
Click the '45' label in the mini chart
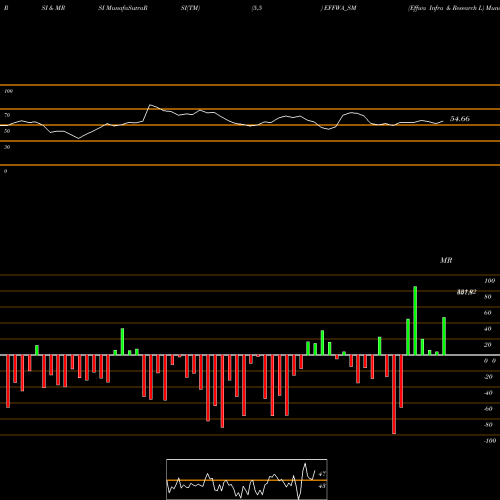pyautogui.click(x=322, y=486)
